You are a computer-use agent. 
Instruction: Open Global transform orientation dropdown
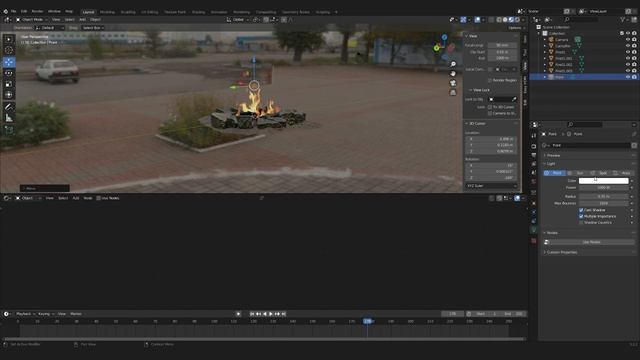click(238, 20)
